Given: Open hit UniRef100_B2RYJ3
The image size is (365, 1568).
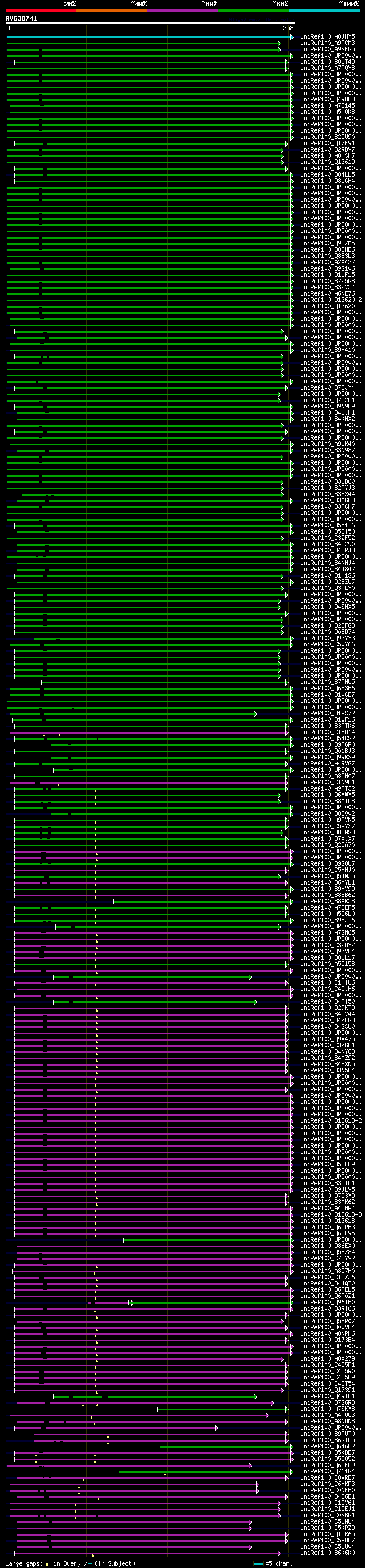Looking at the screenshot, I should point(327,488).
